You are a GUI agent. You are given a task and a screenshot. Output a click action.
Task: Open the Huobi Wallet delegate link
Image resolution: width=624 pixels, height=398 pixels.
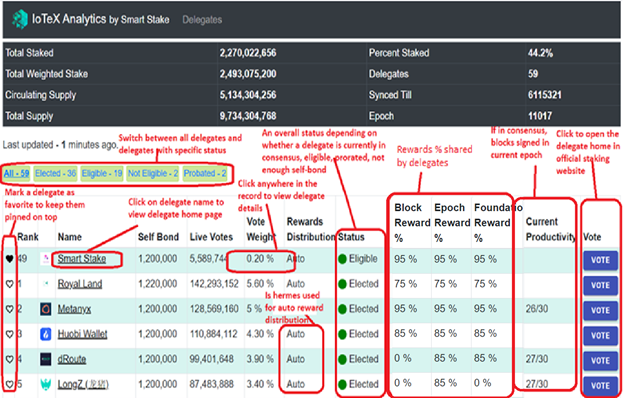pyautogui.click(x=82, y=334)
